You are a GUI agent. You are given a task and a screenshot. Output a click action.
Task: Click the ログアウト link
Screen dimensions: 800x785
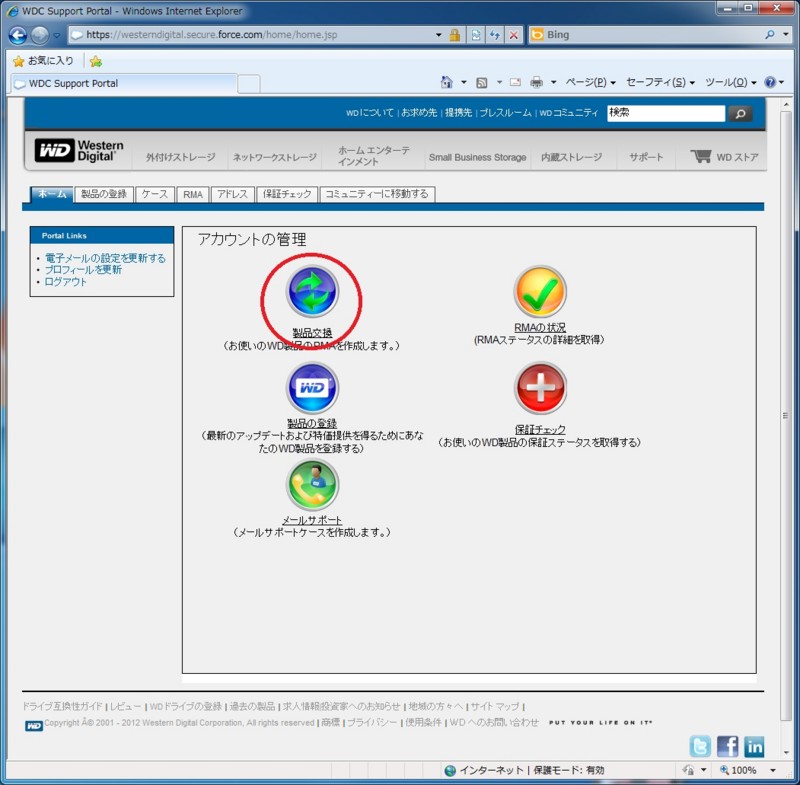(x=66, y=282)
